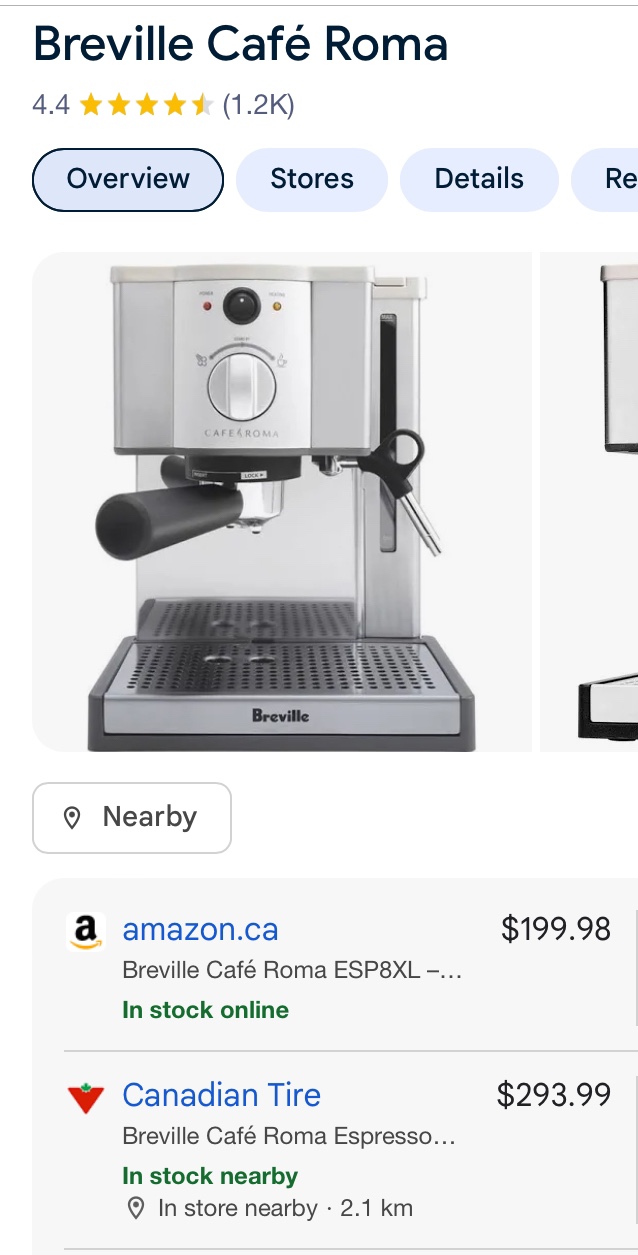Viewport: 638px width, 1255px height.
Task: Select the Breville Café Roma Espresso listing title
Action: coord(289,1137)
